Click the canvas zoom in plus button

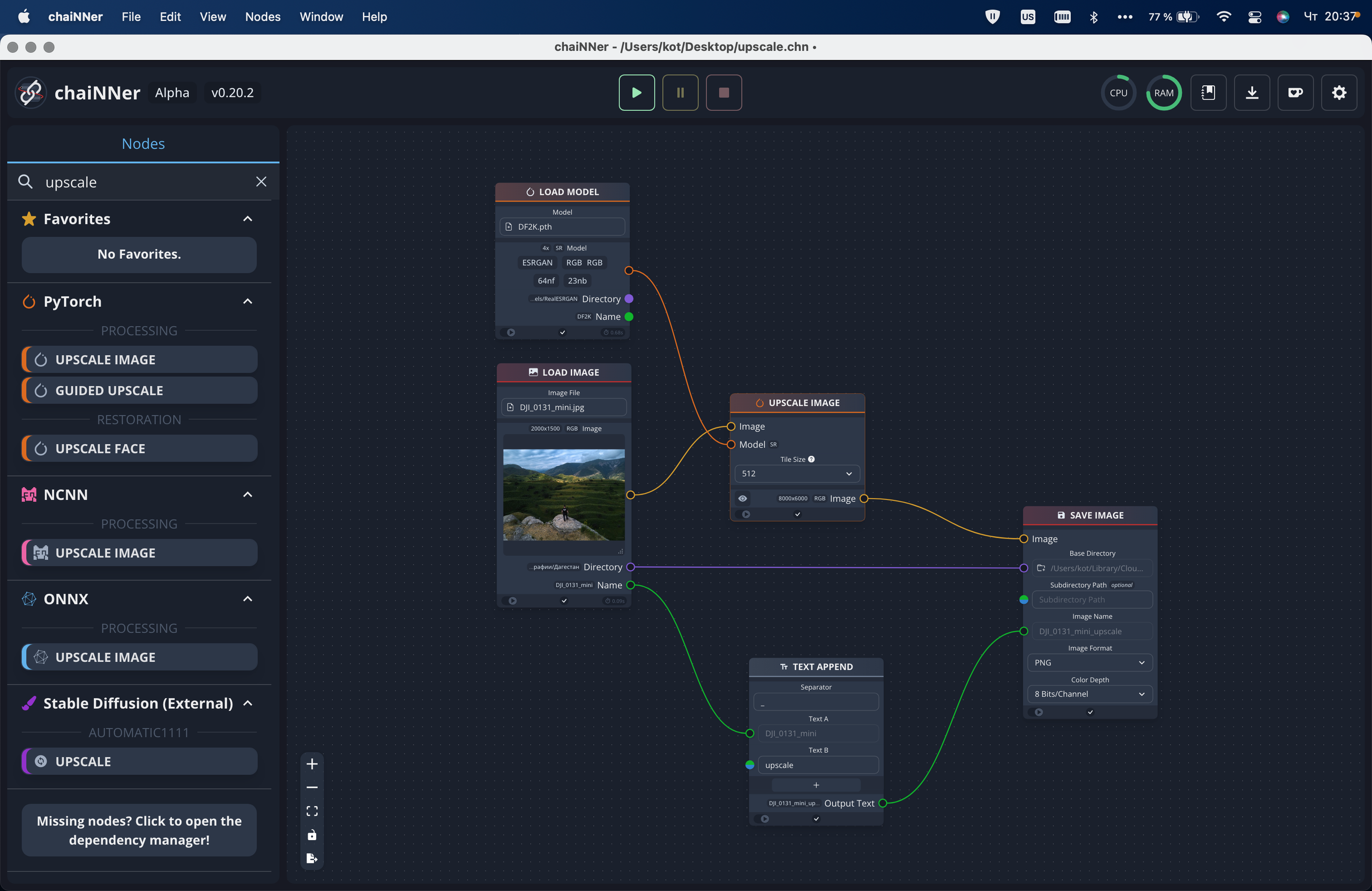click(x=312, y=763)
